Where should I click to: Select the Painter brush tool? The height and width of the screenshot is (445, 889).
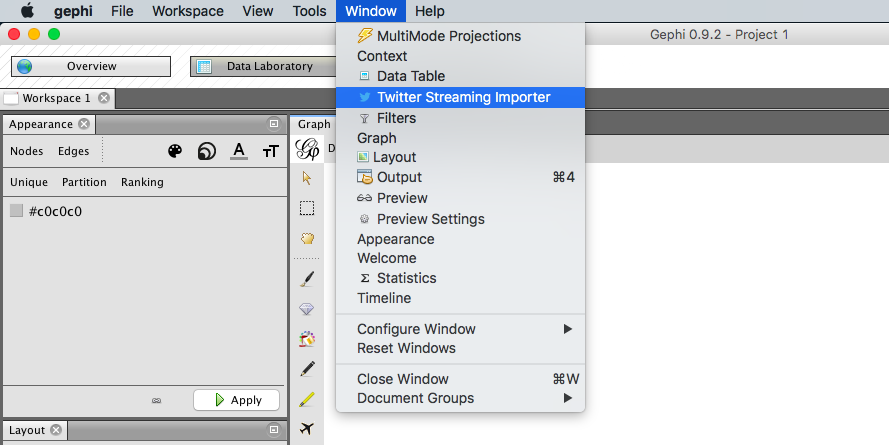point(307,279)
